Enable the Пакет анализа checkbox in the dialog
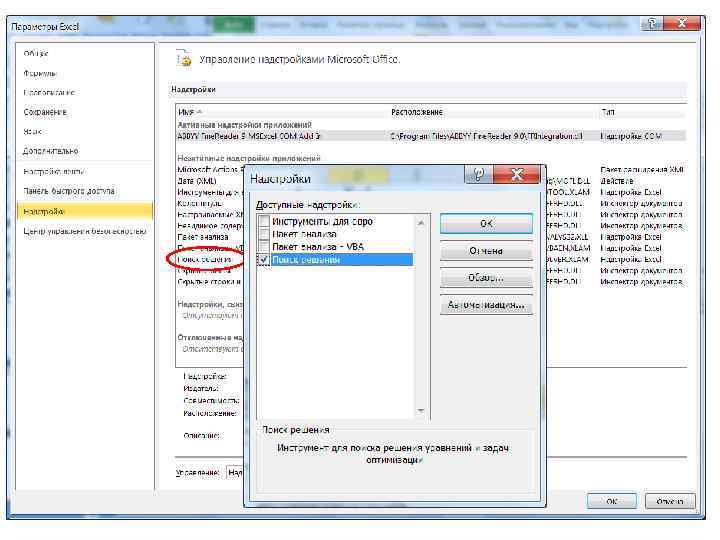Screen dimensions: 720x540 [x=264, y=234]
